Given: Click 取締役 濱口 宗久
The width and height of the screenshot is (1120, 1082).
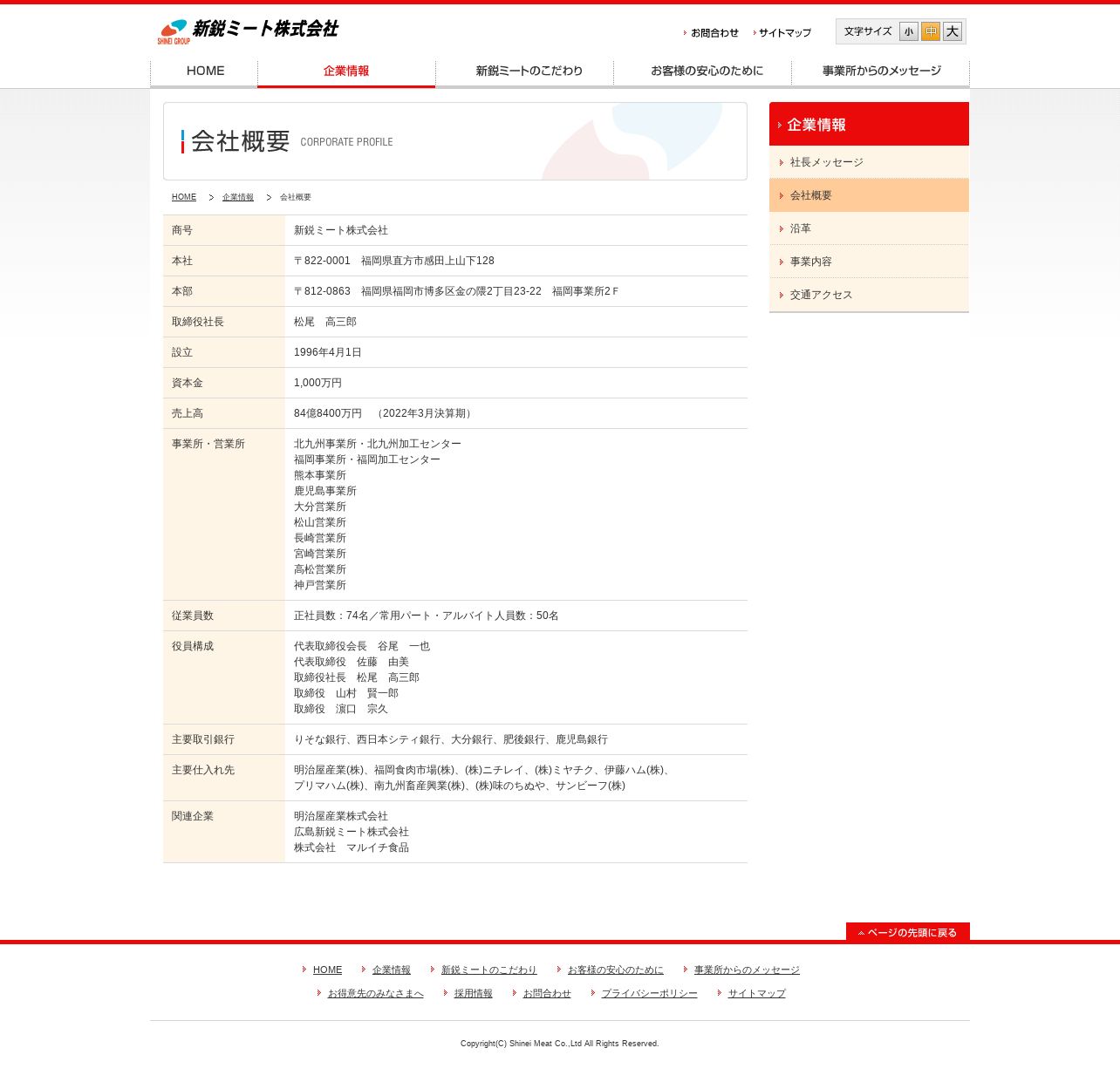Looking at the screenshot, I should point(341,709).
